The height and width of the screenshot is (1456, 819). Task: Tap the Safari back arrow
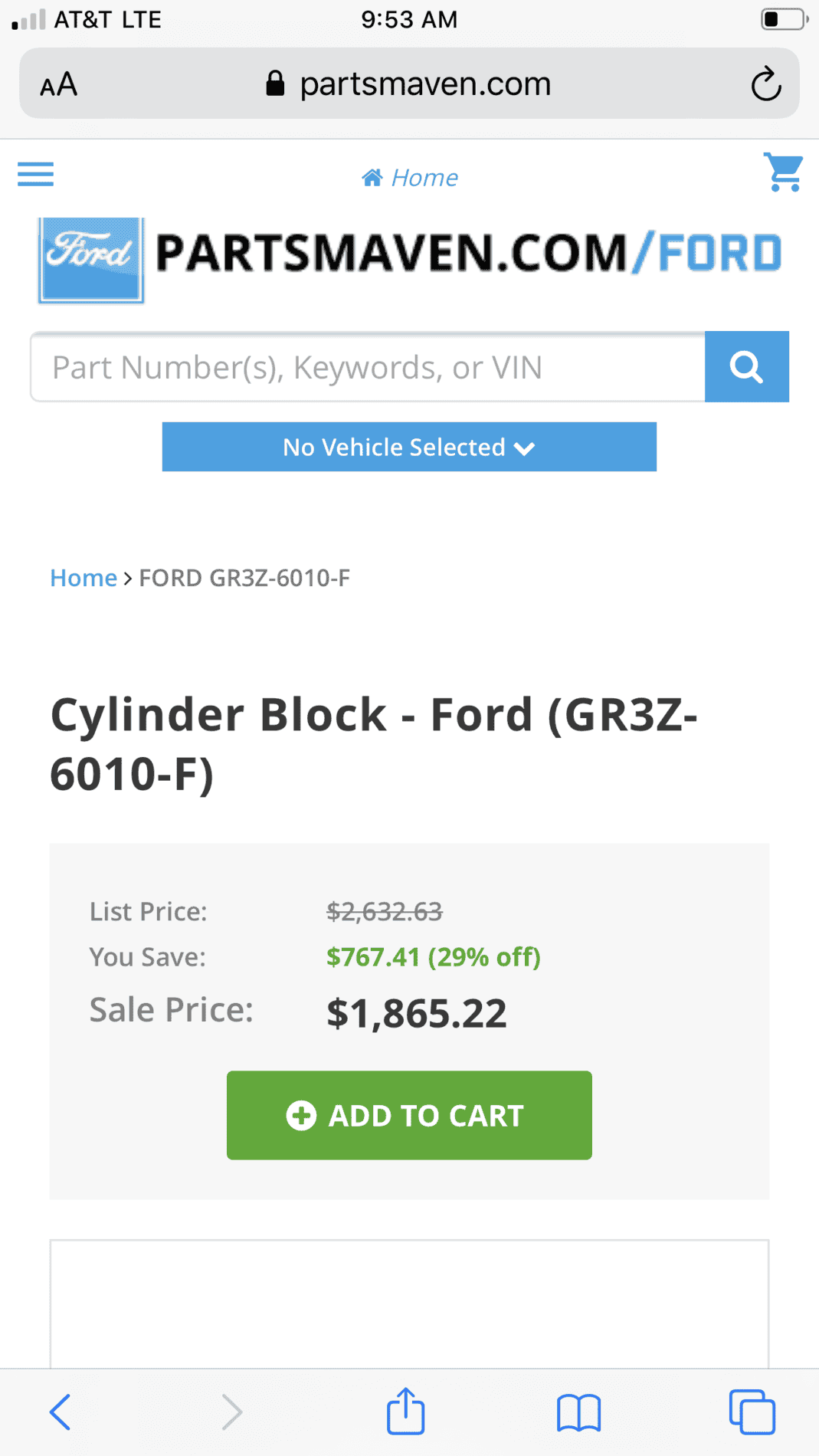[x=61, y=1412]
